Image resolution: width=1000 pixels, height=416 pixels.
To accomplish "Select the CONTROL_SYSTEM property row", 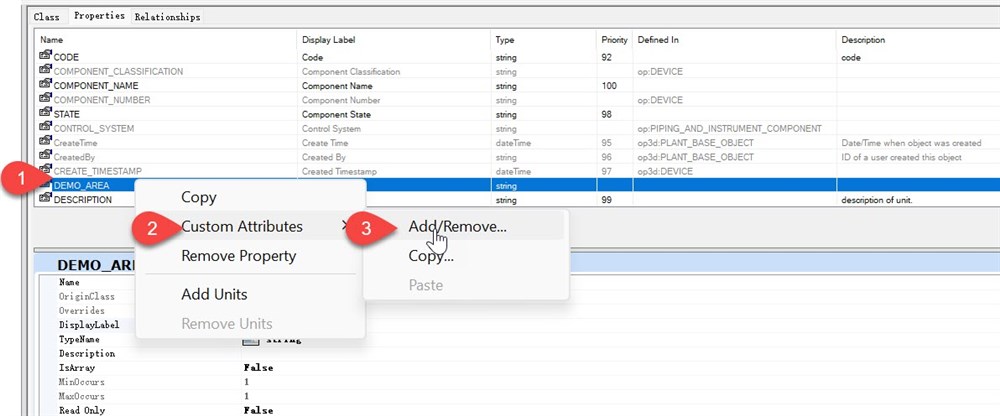I will [x=518, y=128].
